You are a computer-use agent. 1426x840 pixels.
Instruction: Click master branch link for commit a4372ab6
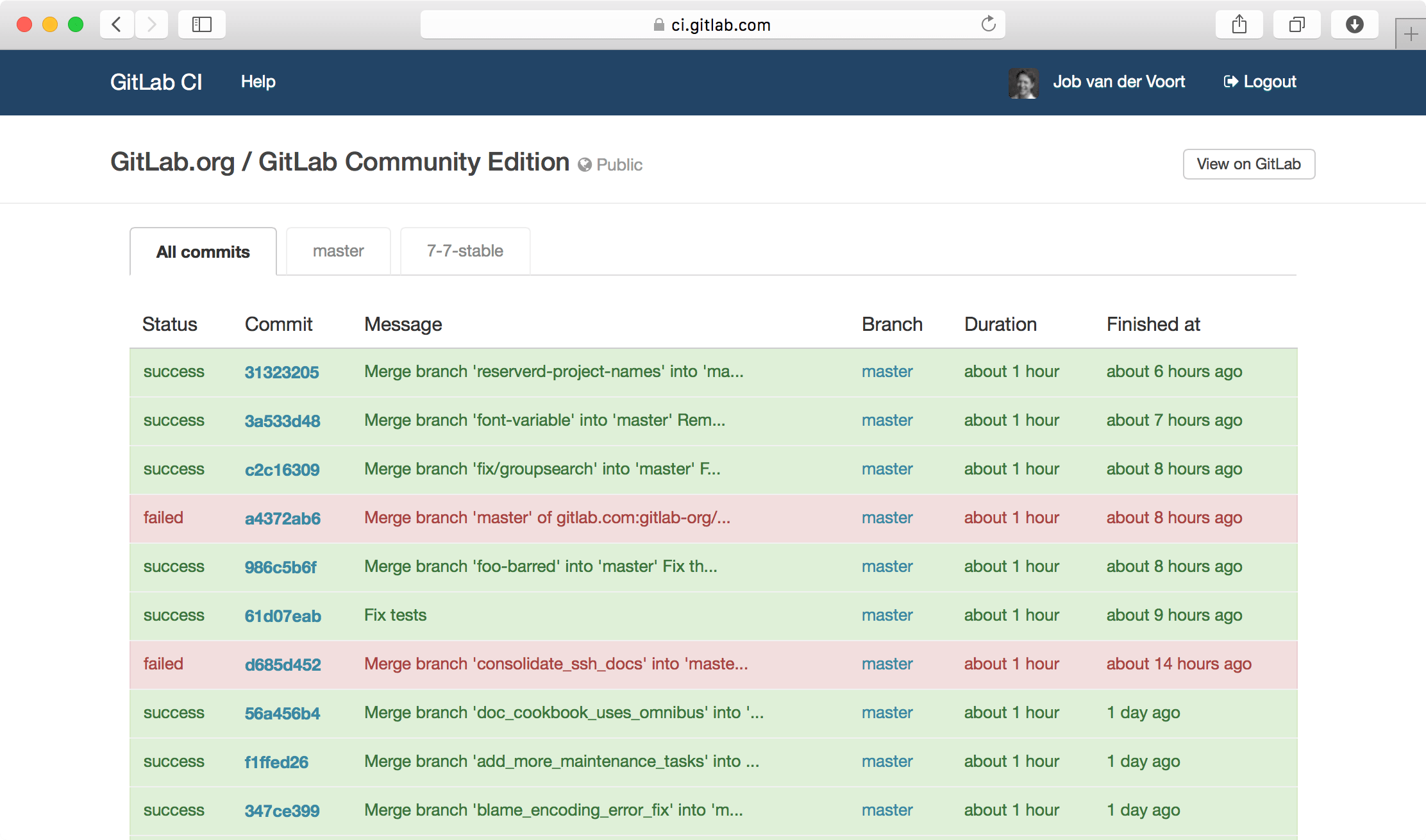887,518
